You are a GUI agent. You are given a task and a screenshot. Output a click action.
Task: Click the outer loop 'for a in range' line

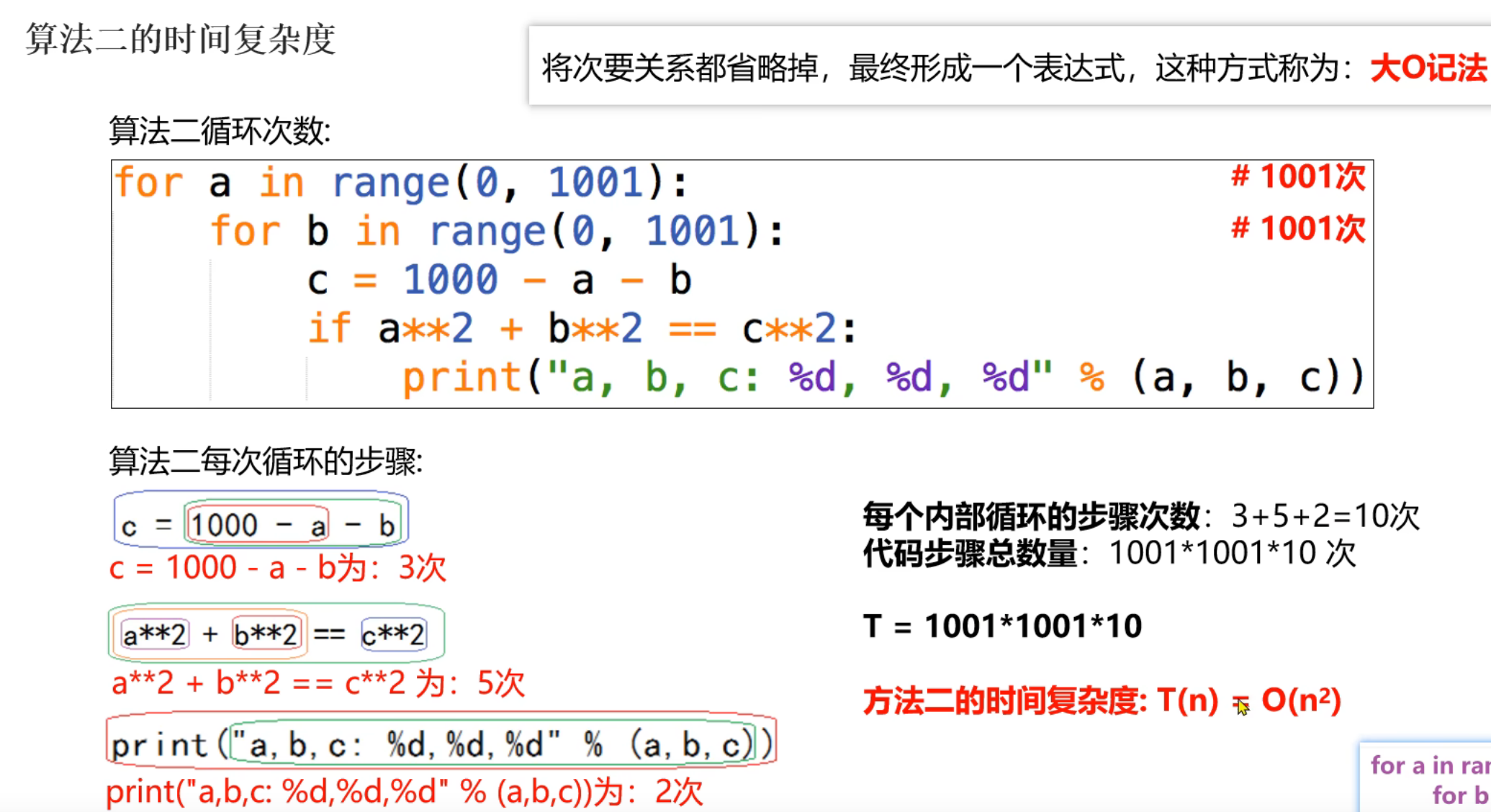pyautogui.click(x=401, y=183)
